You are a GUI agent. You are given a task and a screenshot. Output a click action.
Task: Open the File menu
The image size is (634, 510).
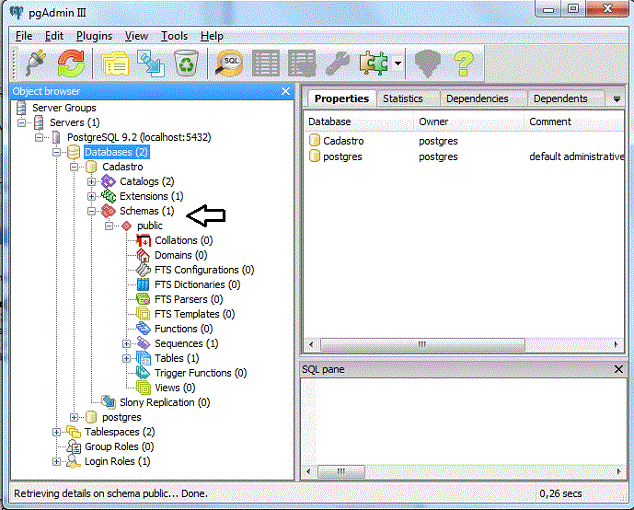(x=23, y=36)
